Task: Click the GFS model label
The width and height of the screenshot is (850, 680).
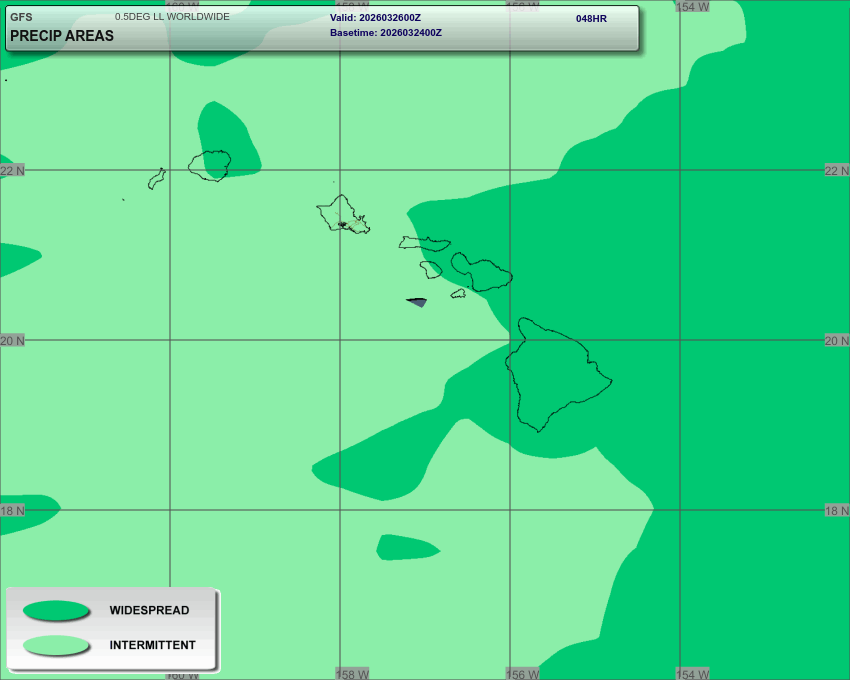Action: pos(21,17)
